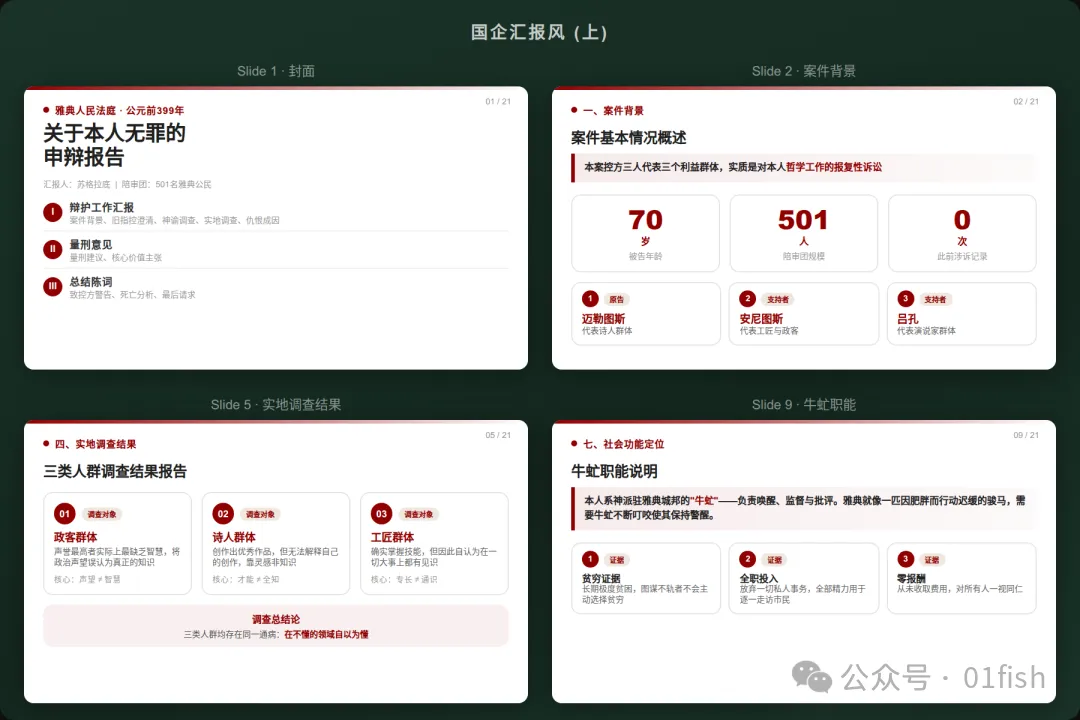Click the 02 badge on the 诗人群体 card
The width and height of the screenshot is (1080, 720).
tap(223, 514)
